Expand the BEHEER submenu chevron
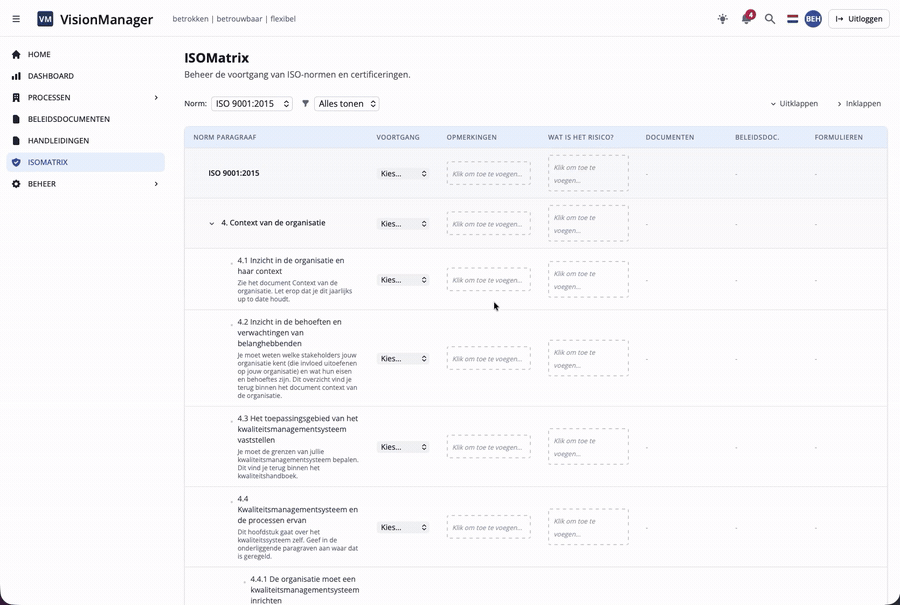 click(156, 184)
